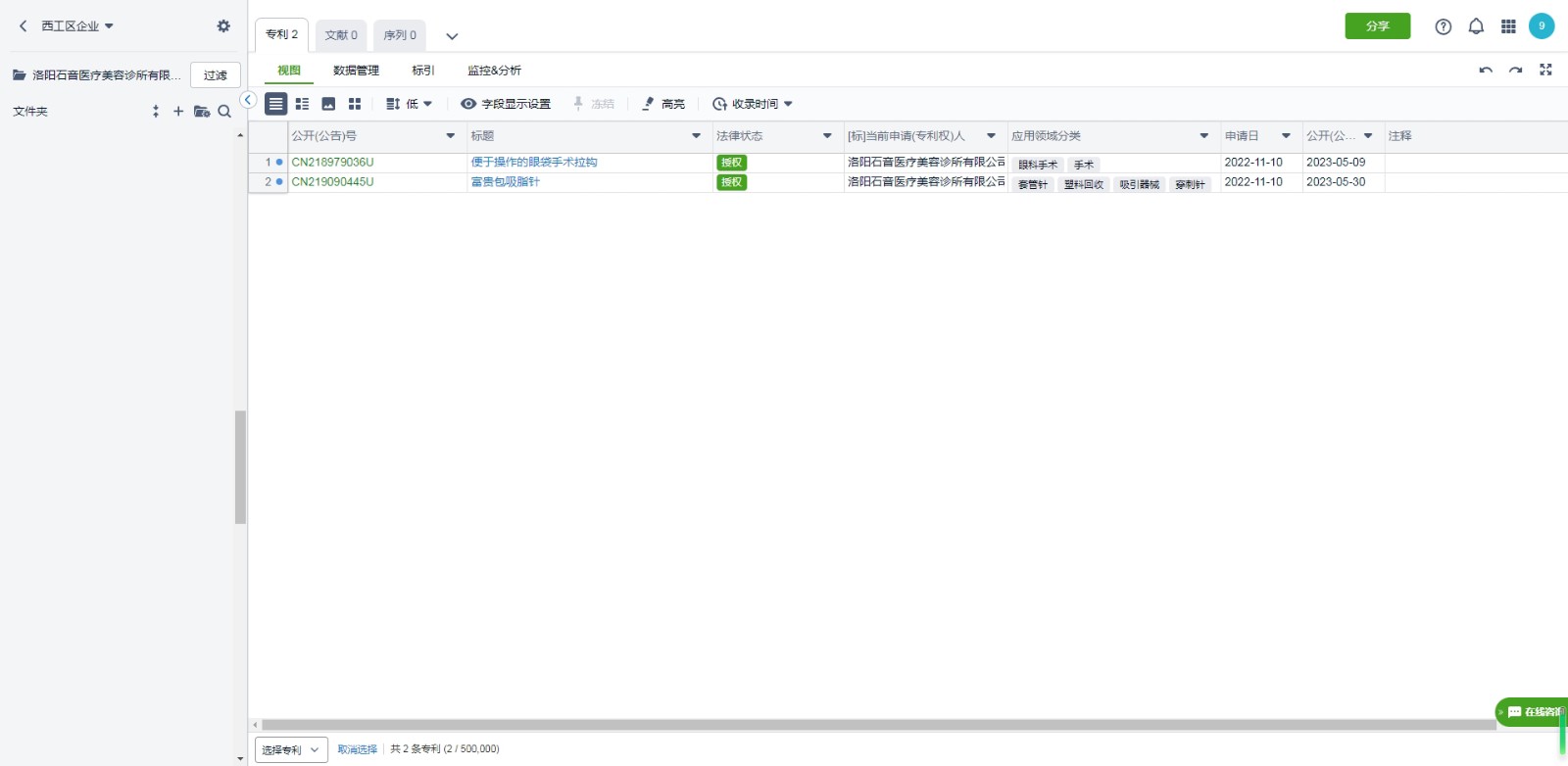Viewport: 1568px width, 766px height.
Task: Select the 文献 0 tab
Action: tap(341, 35)
